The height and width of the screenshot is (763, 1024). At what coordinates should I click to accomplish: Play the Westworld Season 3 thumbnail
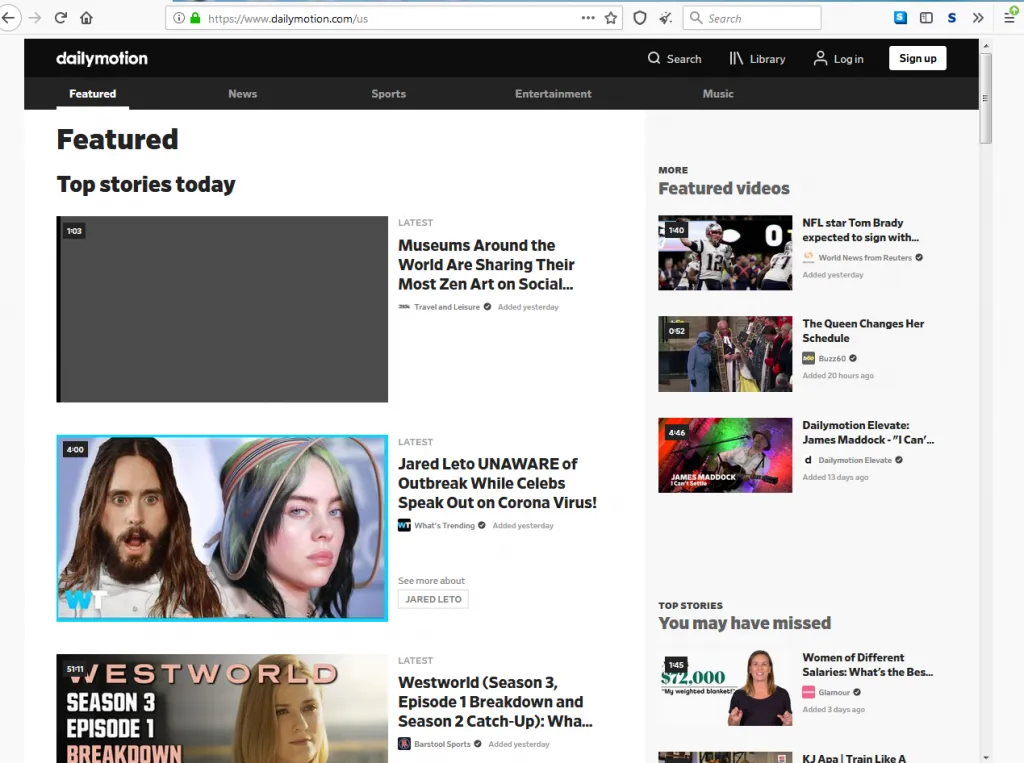pos(222,708)
